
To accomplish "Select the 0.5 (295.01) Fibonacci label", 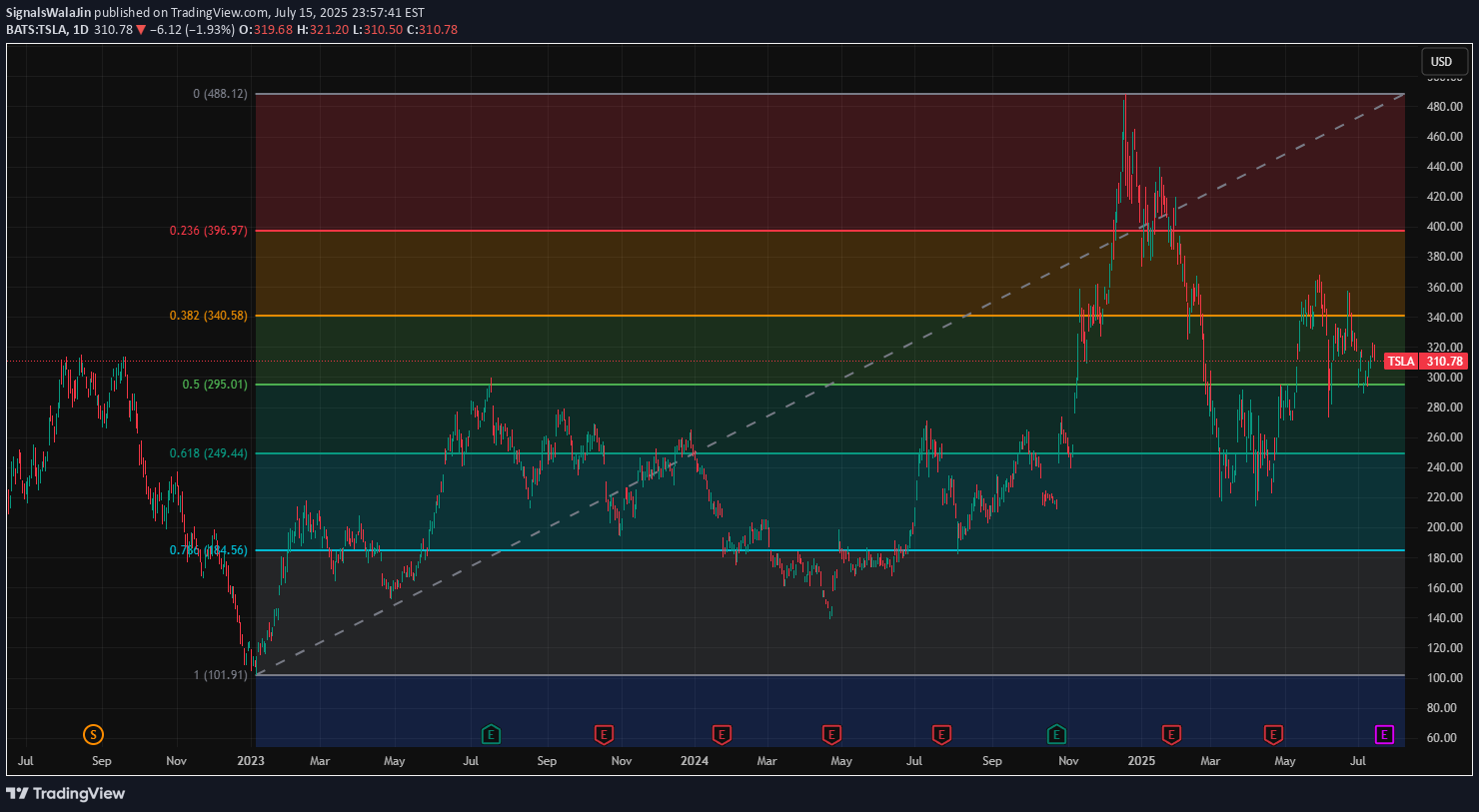I will (x=214, y=385).
